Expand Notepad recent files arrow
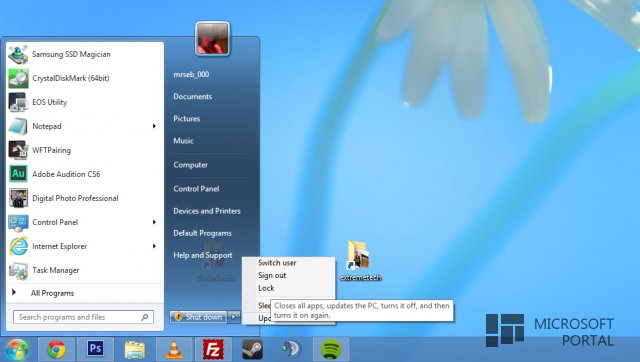 pos(154,126)
